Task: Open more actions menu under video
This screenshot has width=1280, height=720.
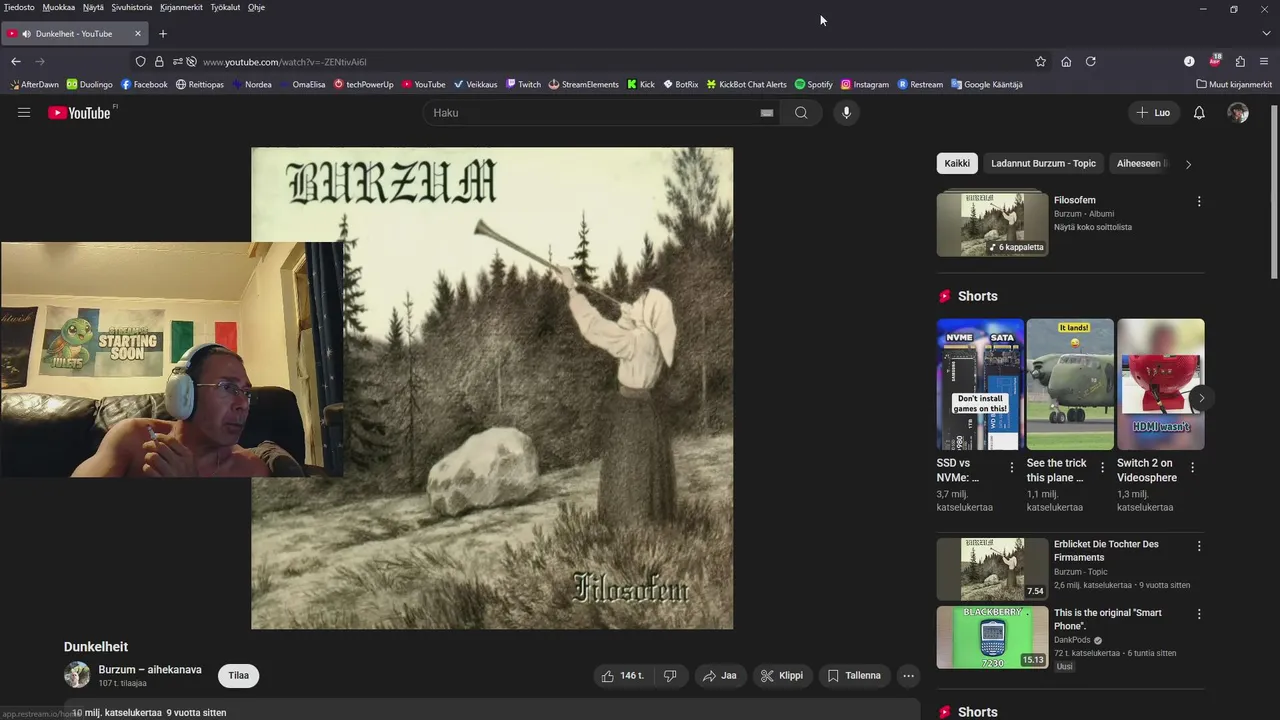Action: pos(908,676)
